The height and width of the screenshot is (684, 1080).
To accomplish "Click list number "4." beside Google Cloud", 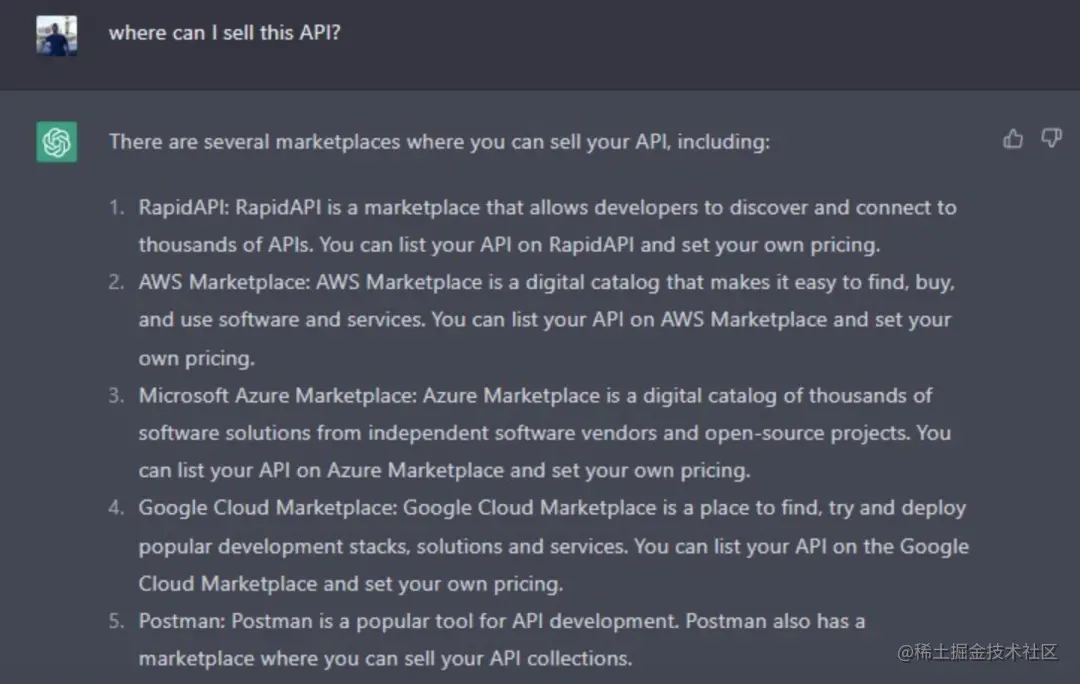I will pyautogui.click(x=116, y=508).
